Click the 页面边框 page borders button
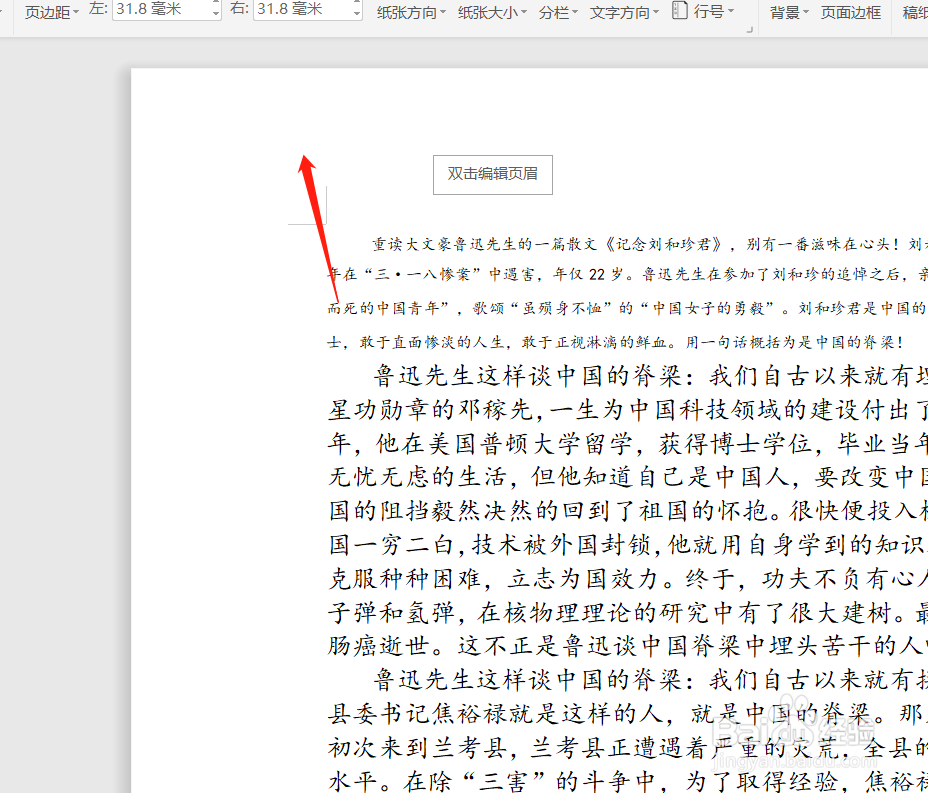Screen dimensions: 928x793 pos(850,13)
